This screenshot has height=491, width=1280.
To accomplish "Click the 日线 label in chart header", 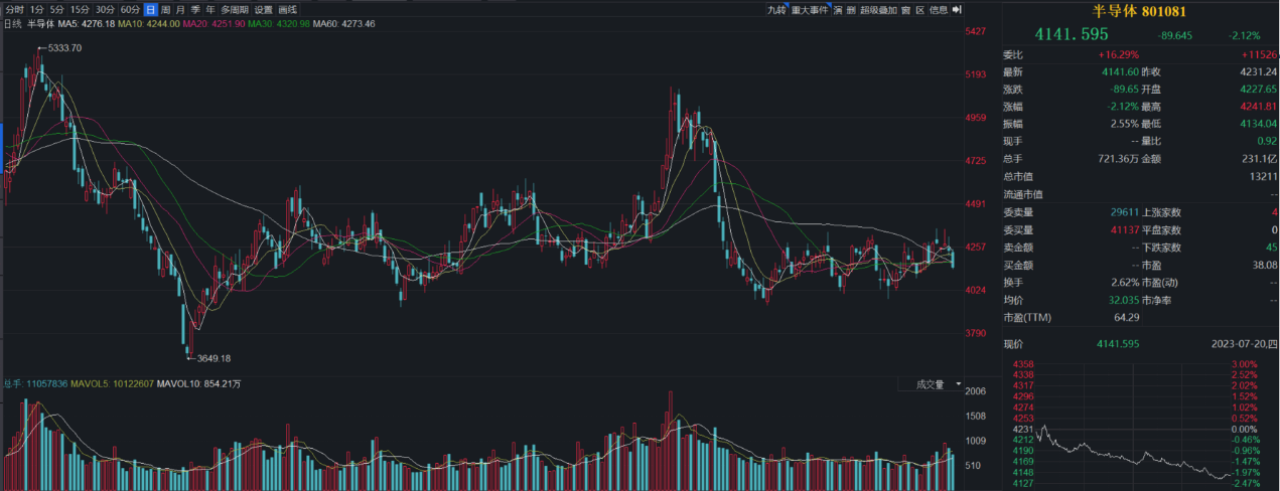I will click(14, 23).
